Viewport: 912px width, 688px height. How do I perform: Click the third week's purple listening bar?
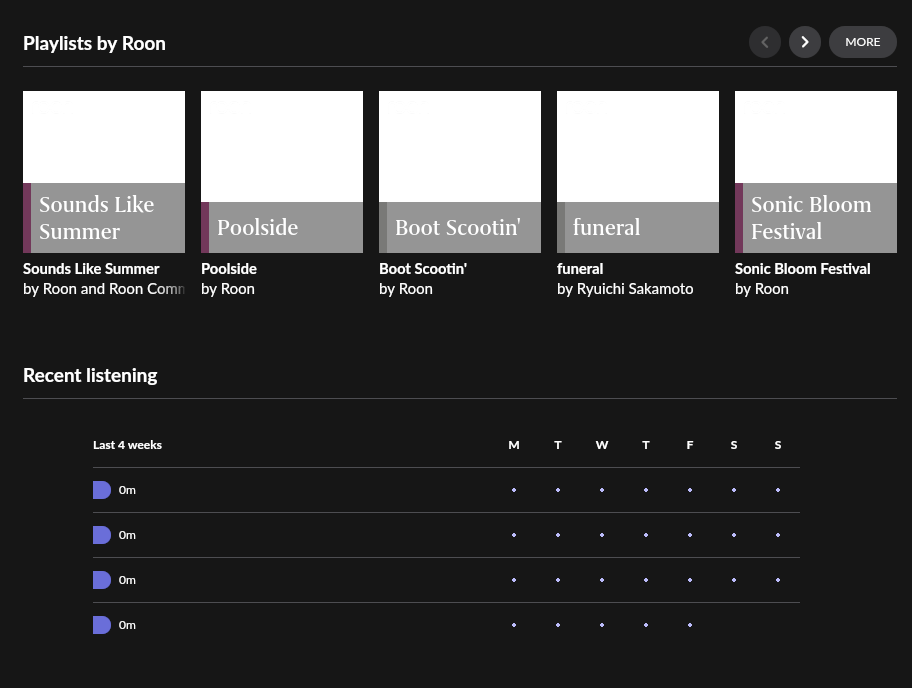(102, 580)
